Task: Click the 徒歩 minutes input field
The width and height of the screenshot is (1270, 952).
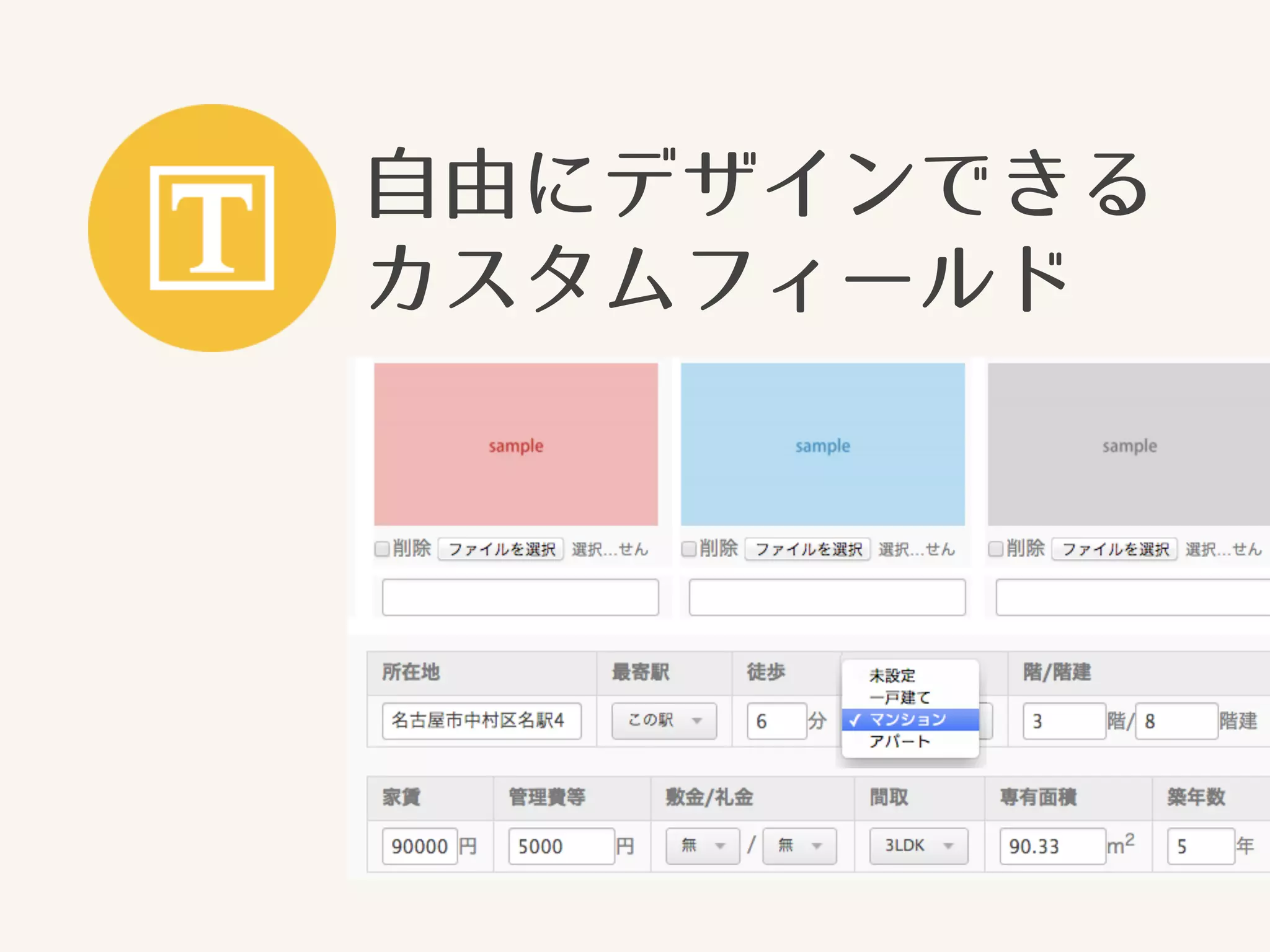Action: point(777,721)
